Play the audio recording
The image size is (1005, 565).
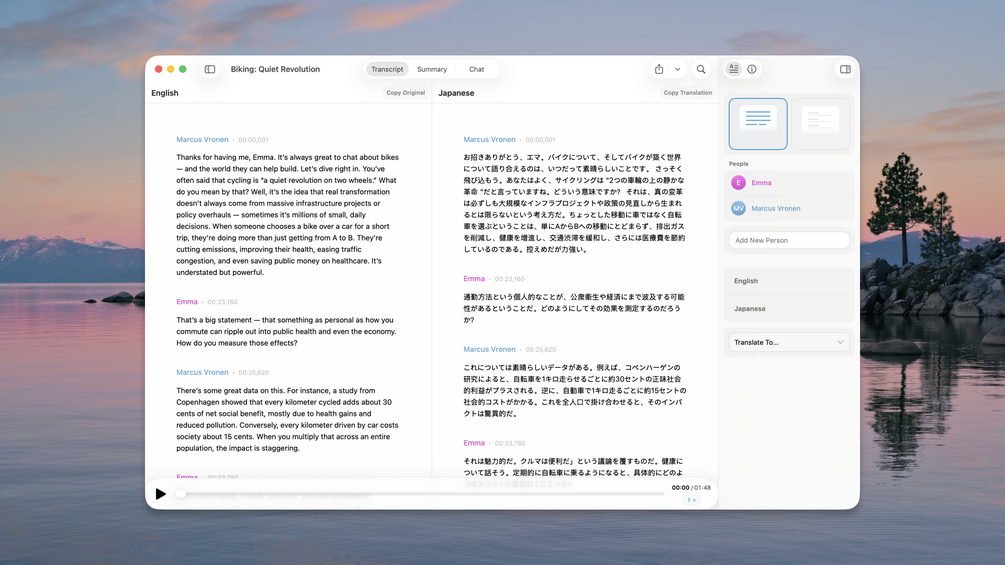tap(160, 494)
